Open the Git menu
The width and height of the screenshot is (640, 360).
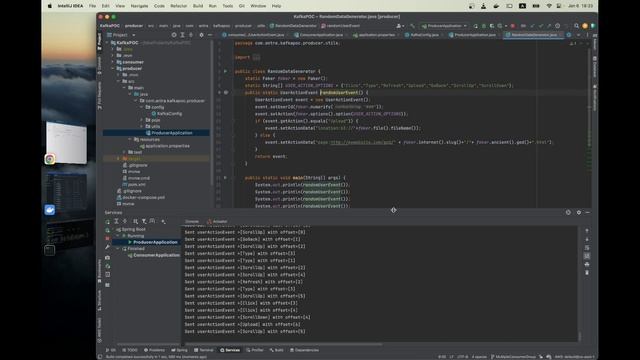[242, 6]
